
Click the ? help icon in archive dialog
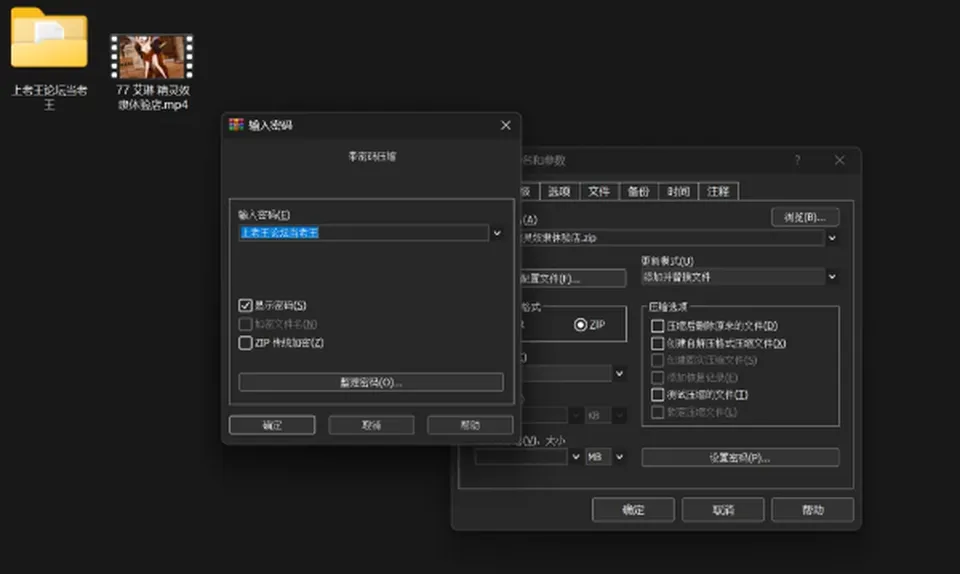pyautogui.click(x=797, y=160)
